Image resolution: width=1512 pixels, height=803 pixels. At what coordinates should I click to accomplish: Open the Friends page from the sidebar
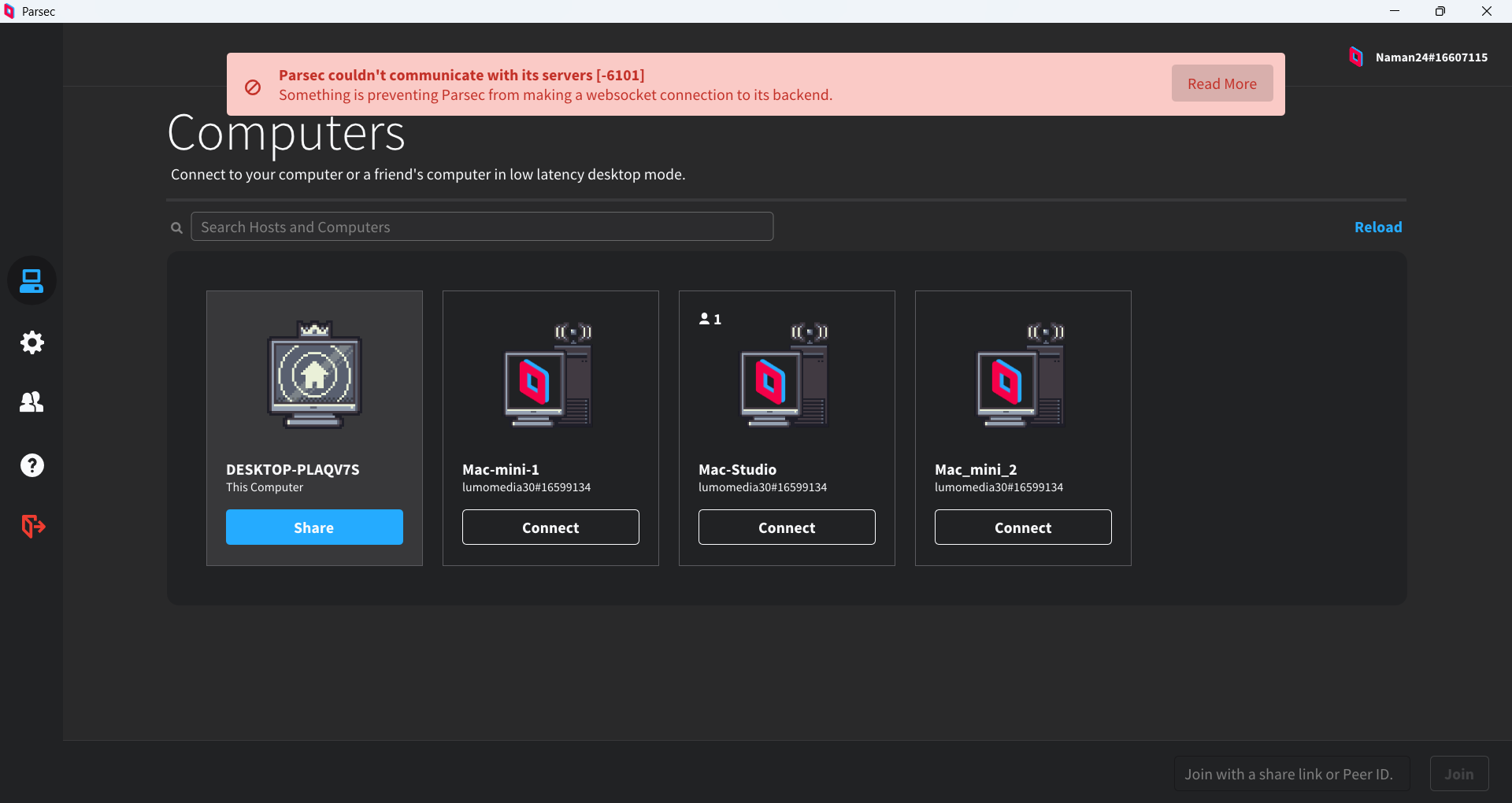pyautogui.click(x=31, y=402)
